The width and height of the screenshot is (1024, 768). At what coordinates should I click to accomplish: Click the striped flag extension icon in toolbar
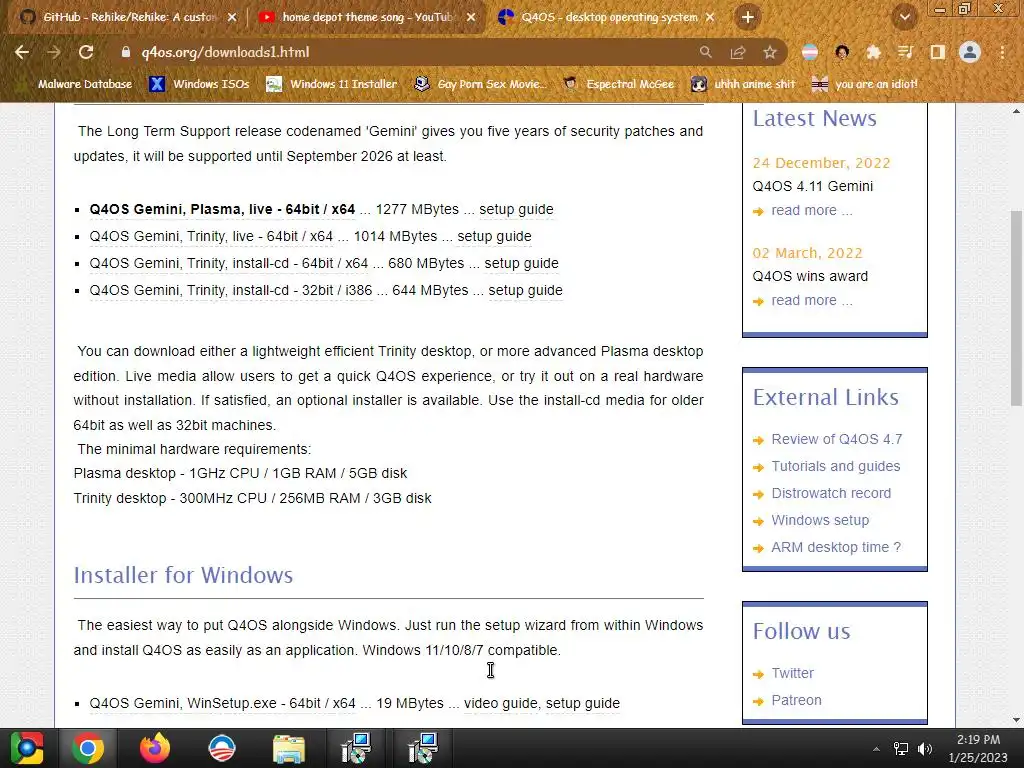(x=810, y=52)
